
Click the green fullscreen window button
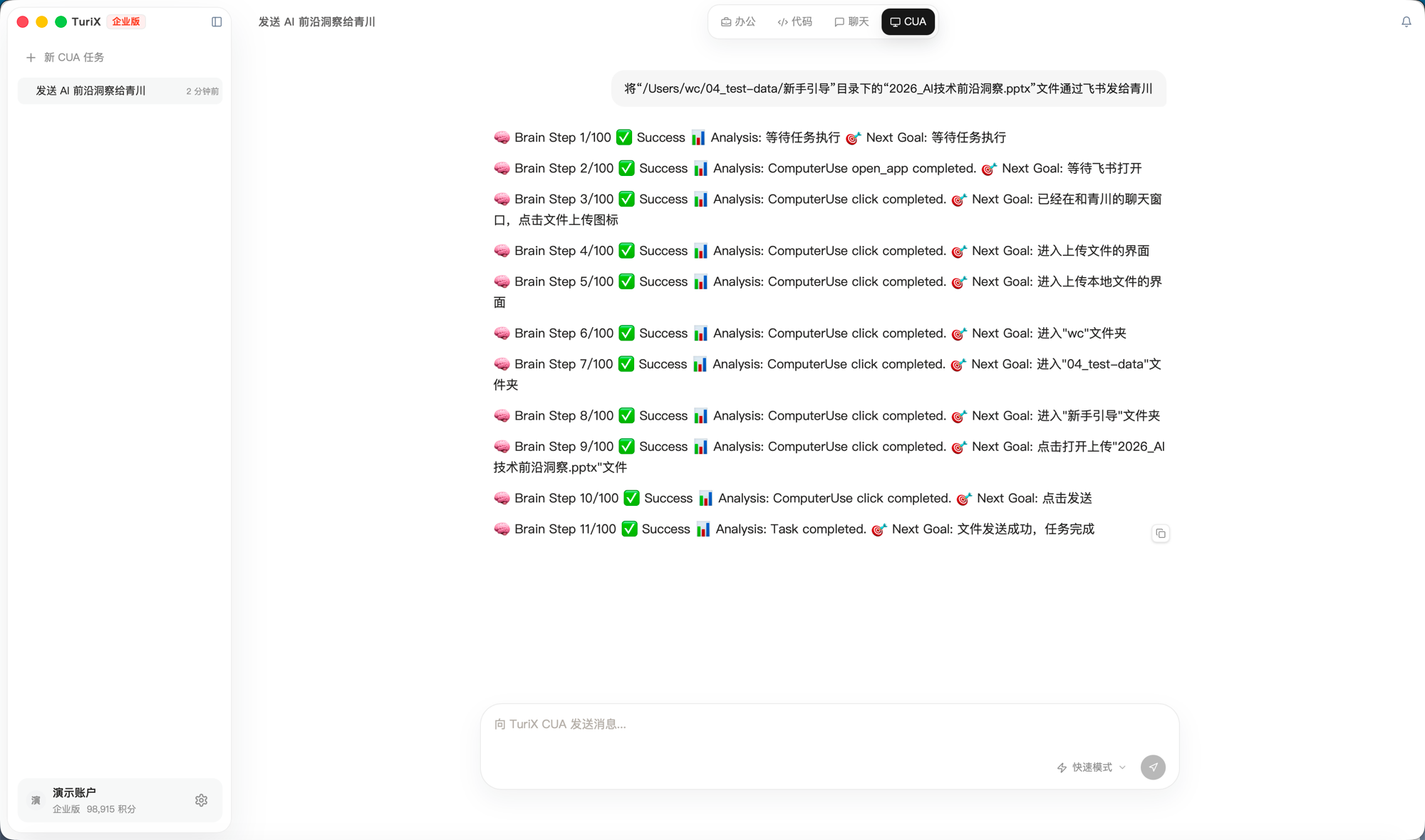point(61,22)
